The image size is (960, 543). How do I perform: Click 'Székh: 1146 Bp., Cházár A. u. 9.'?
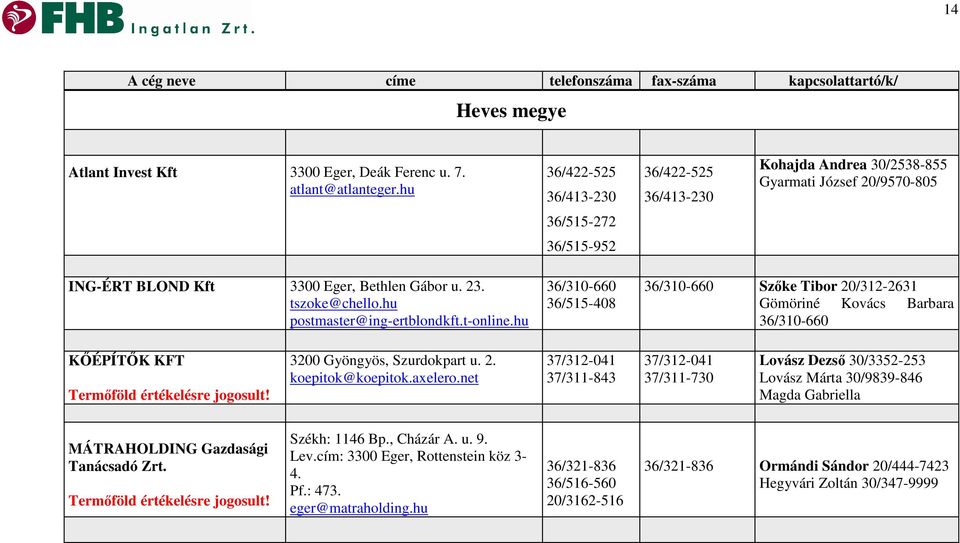pyautogui.click(x=389, y=439)
